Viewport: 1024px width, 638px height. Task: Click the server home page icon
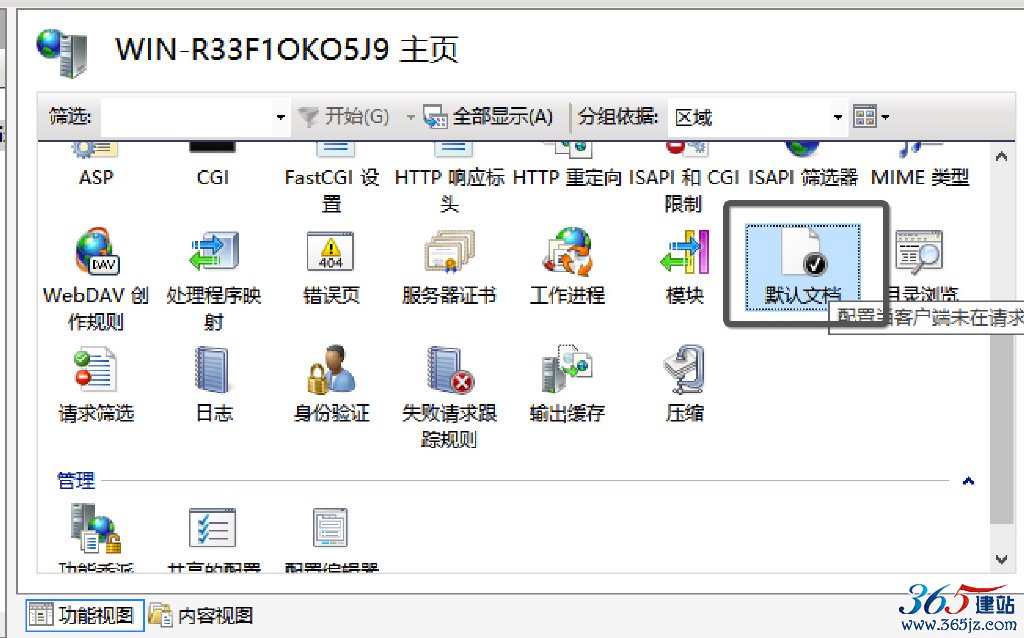click(63, 53)
